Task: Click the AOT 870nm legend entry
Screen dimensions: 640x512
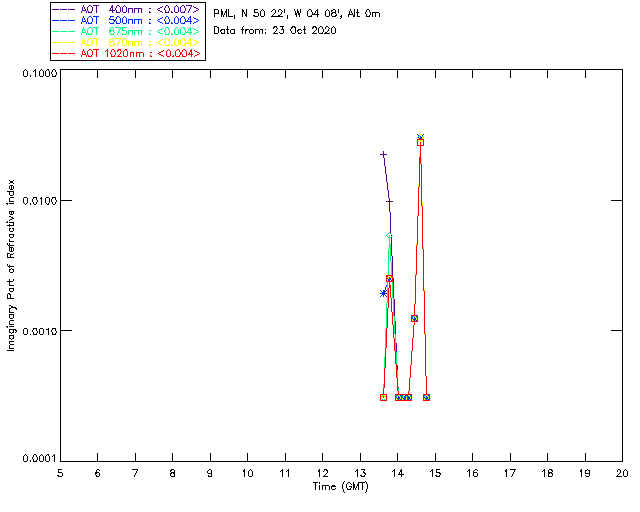Action: tap(127, 42)
